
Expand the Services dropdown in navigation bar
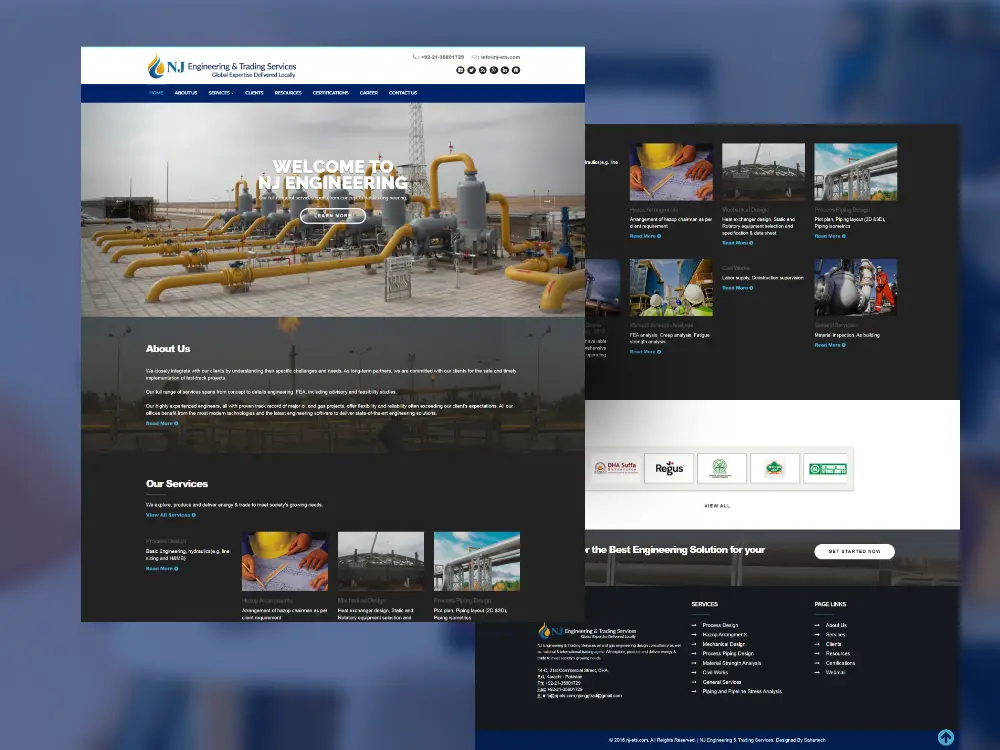[220, 93]
